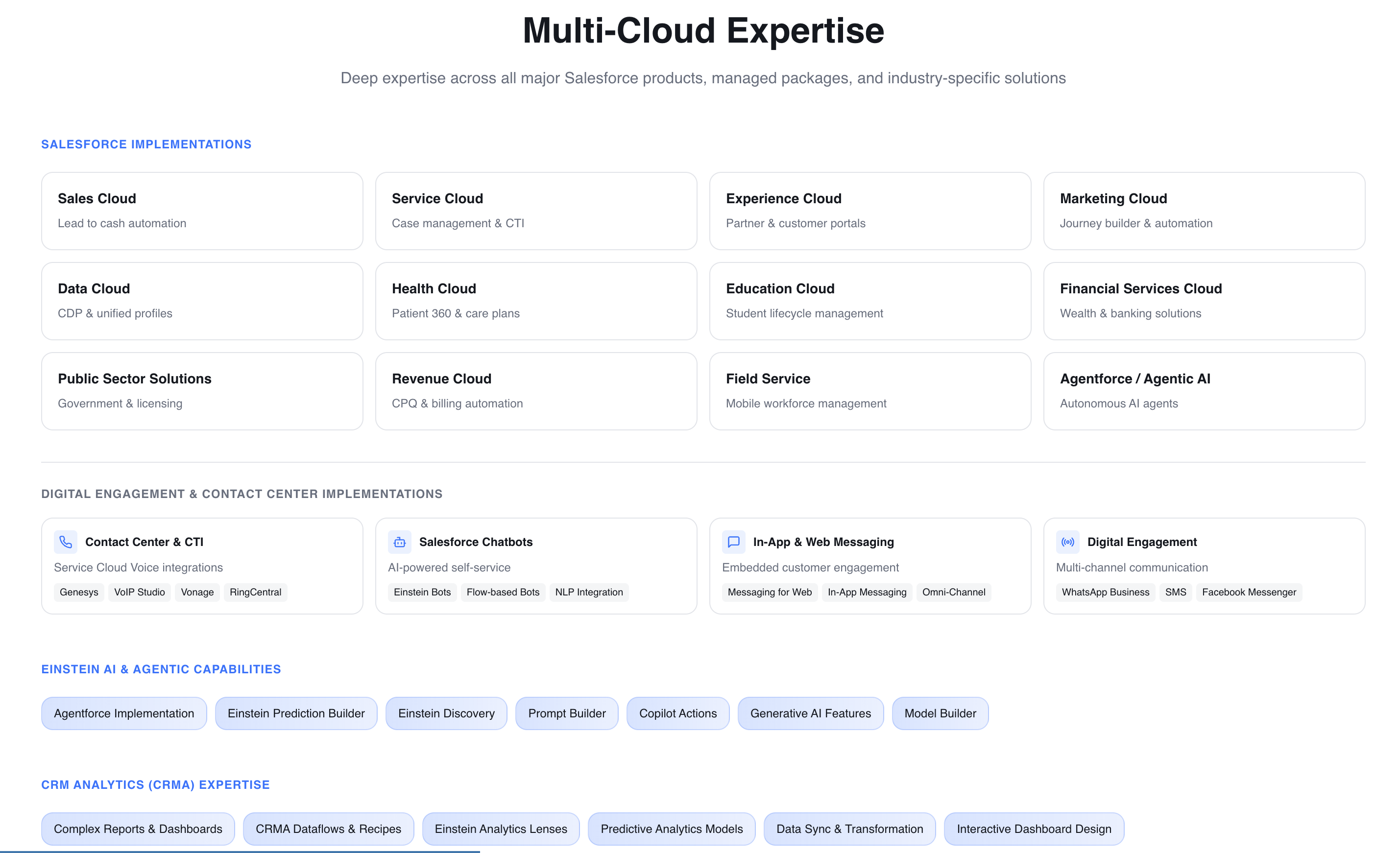Click the Salesforce Implementations section heading
The image size is (1400, 853).
(146, 144)
